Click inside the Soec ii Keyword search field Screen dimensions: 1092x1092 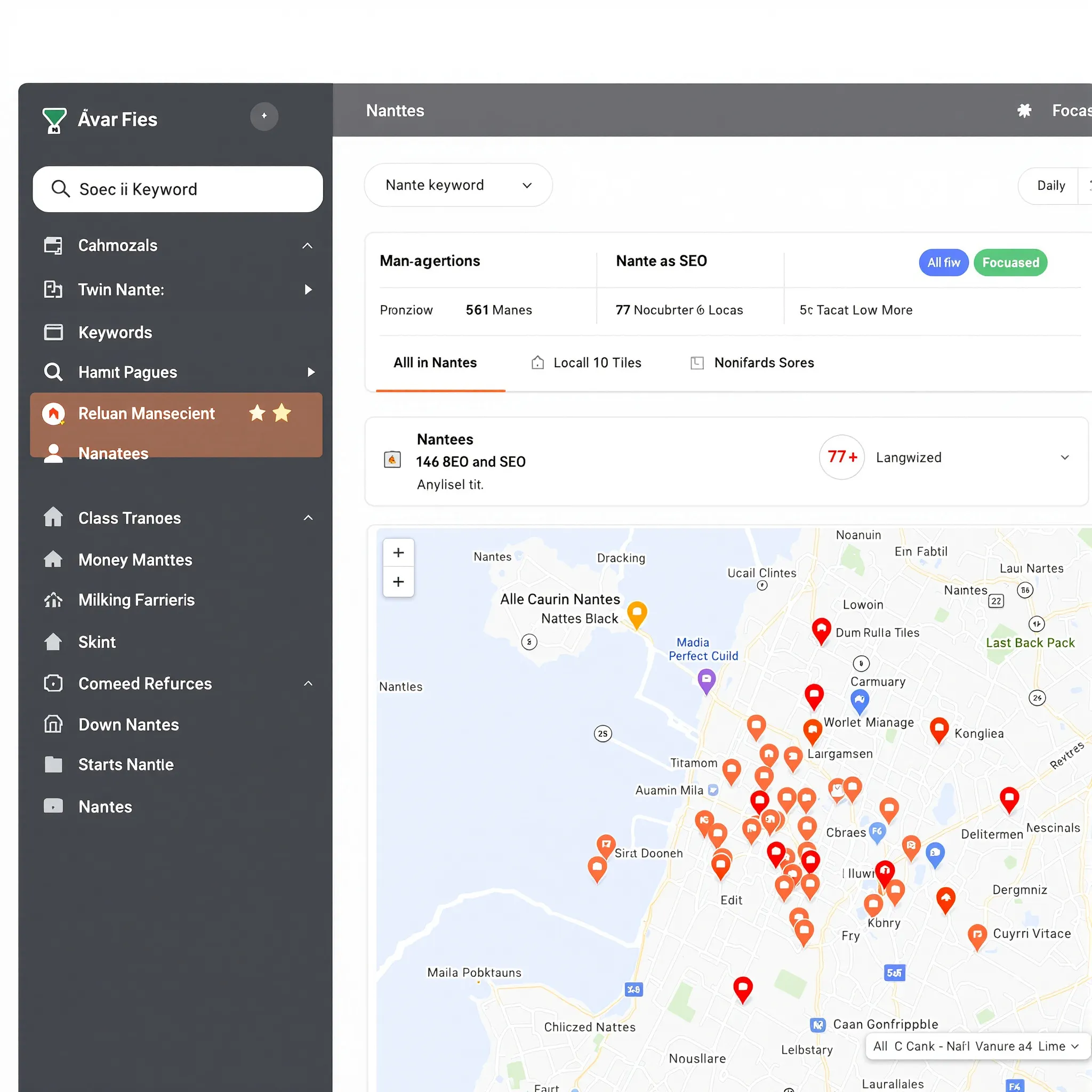pos(177,189)
